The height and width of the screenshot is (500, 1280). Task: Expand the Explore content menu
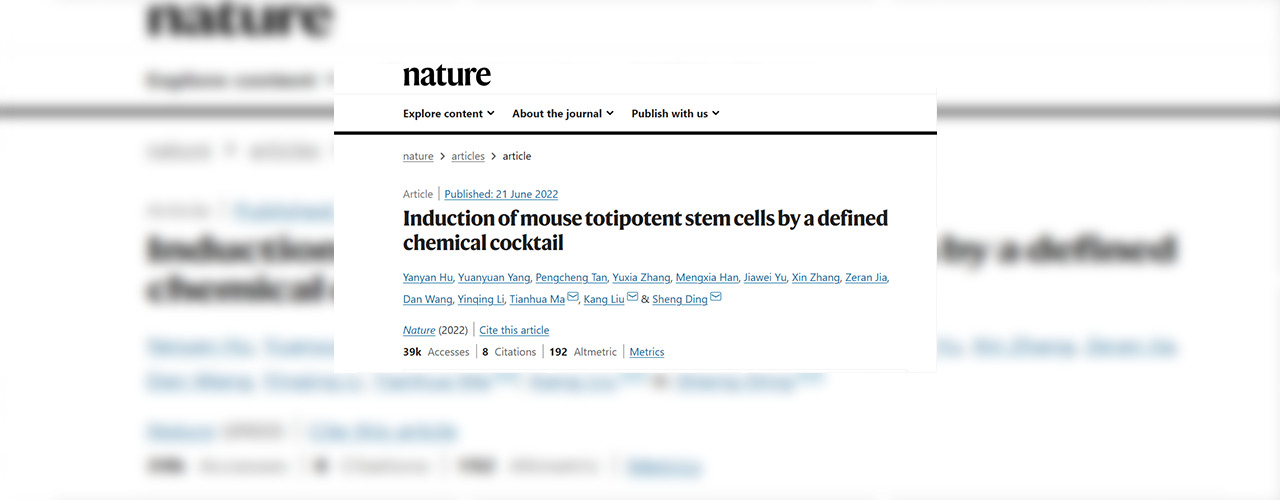pos(448,114)
